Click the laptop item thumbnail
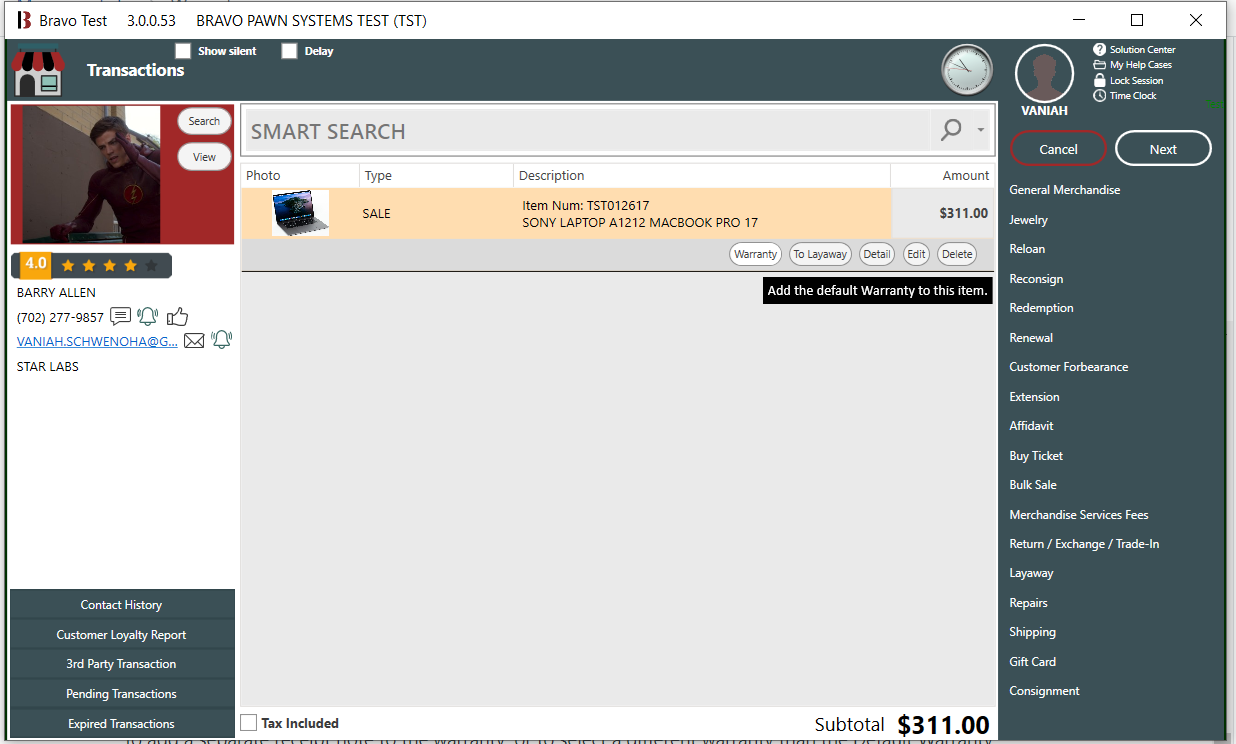1236x744 pixels. [300, 213]
